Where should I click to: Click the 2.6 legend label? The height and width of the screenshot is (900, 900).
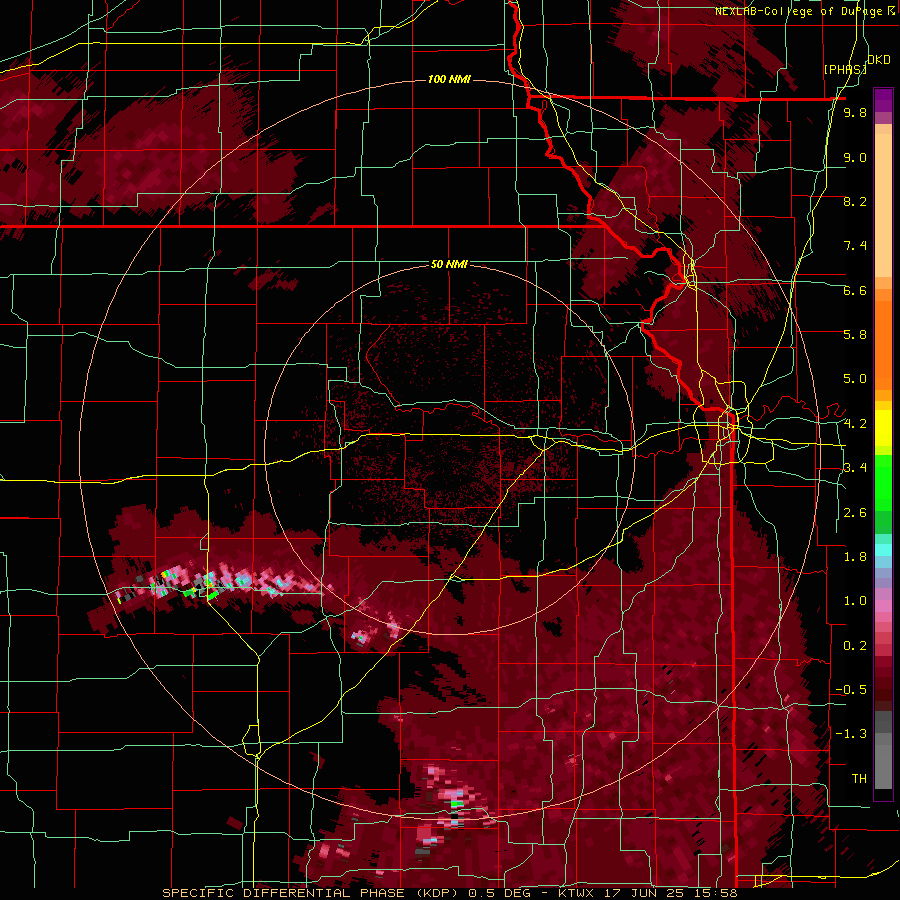pyautogui.click(x=855, y=513)
